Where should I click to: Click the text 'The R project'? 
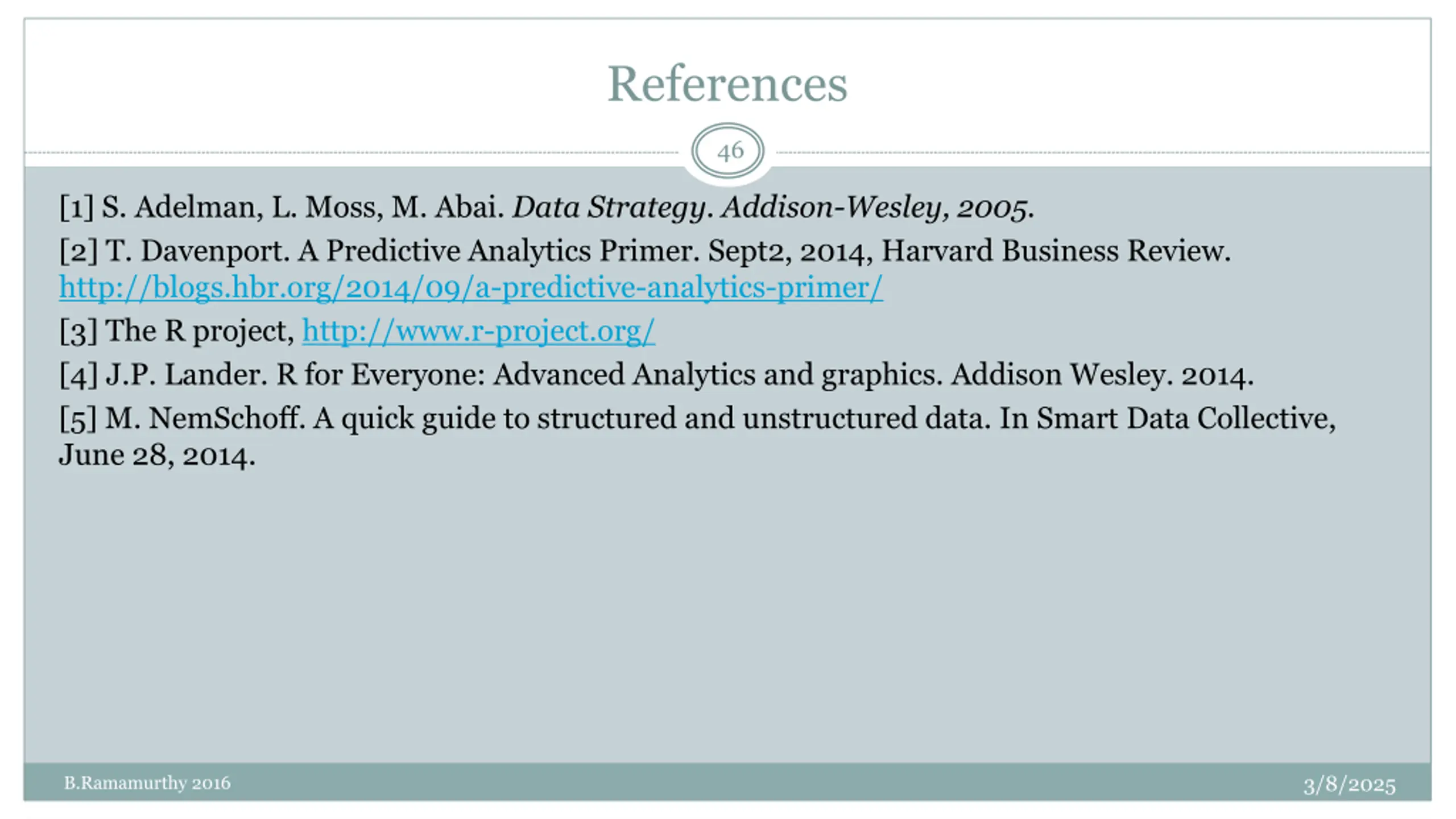pyautogui.click(x=199, y=331)
